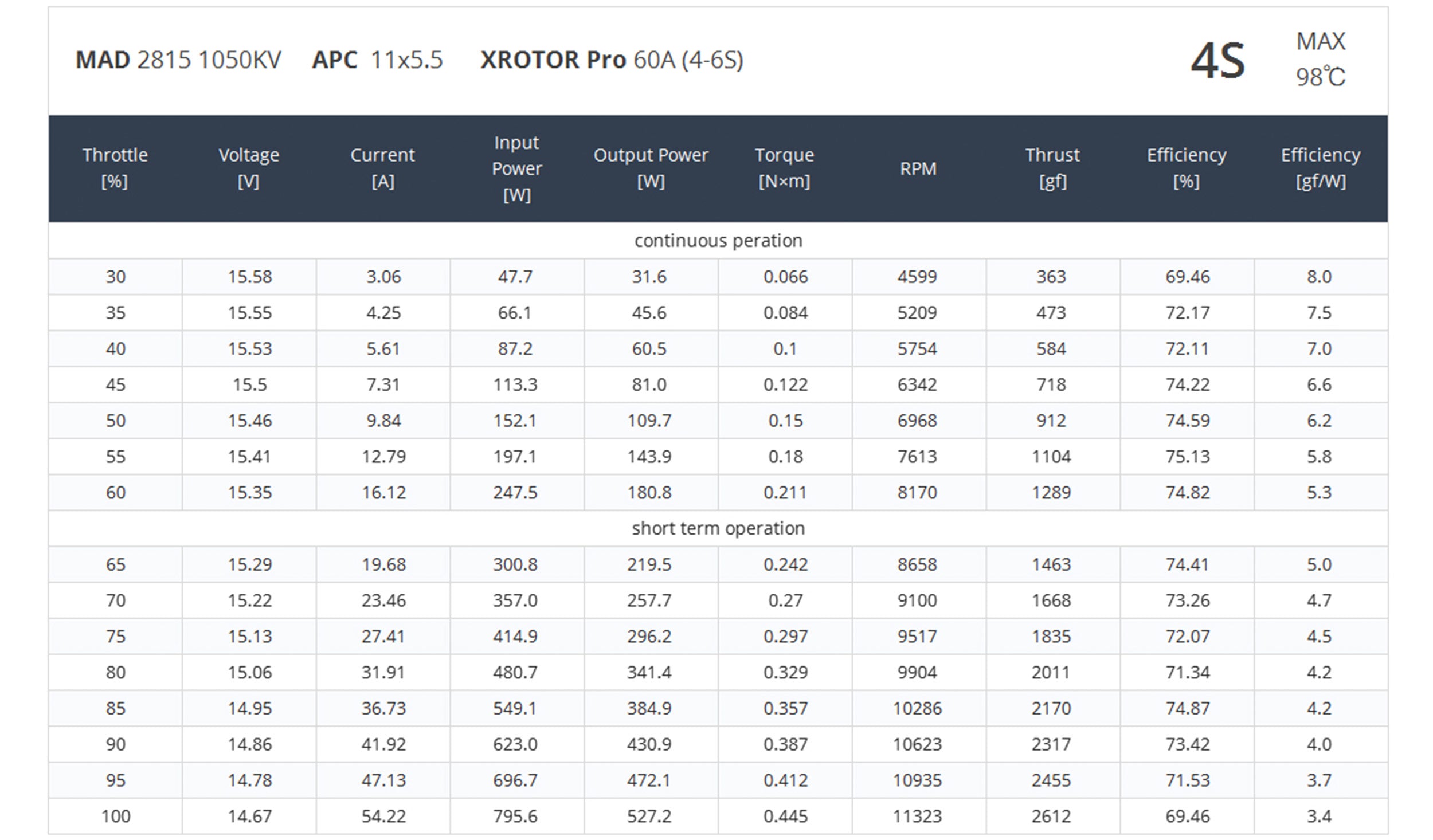Click the Voltage [V] column header
The height and width of the screenshot is (840, 1433).
pyautogui.click(x=249, y=168)
